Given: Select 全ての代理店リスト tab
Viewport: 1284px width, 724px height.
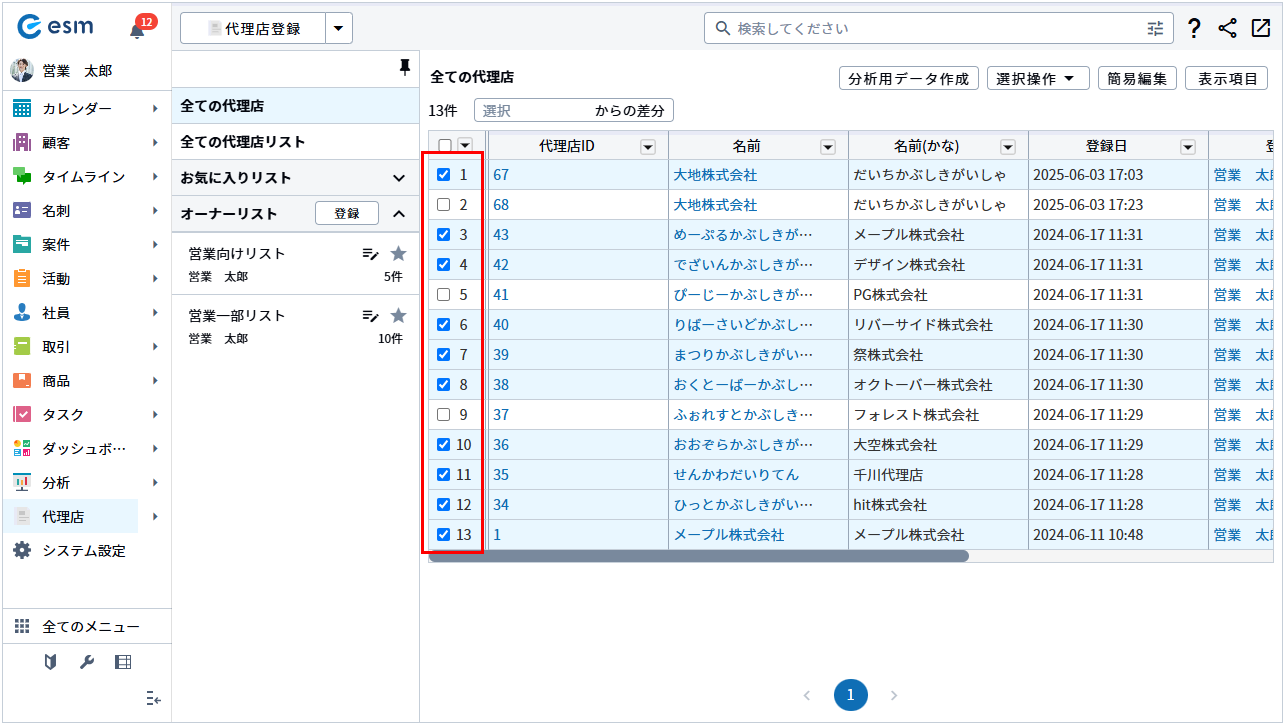Looking at the screenshot, I should click(295, 142).
